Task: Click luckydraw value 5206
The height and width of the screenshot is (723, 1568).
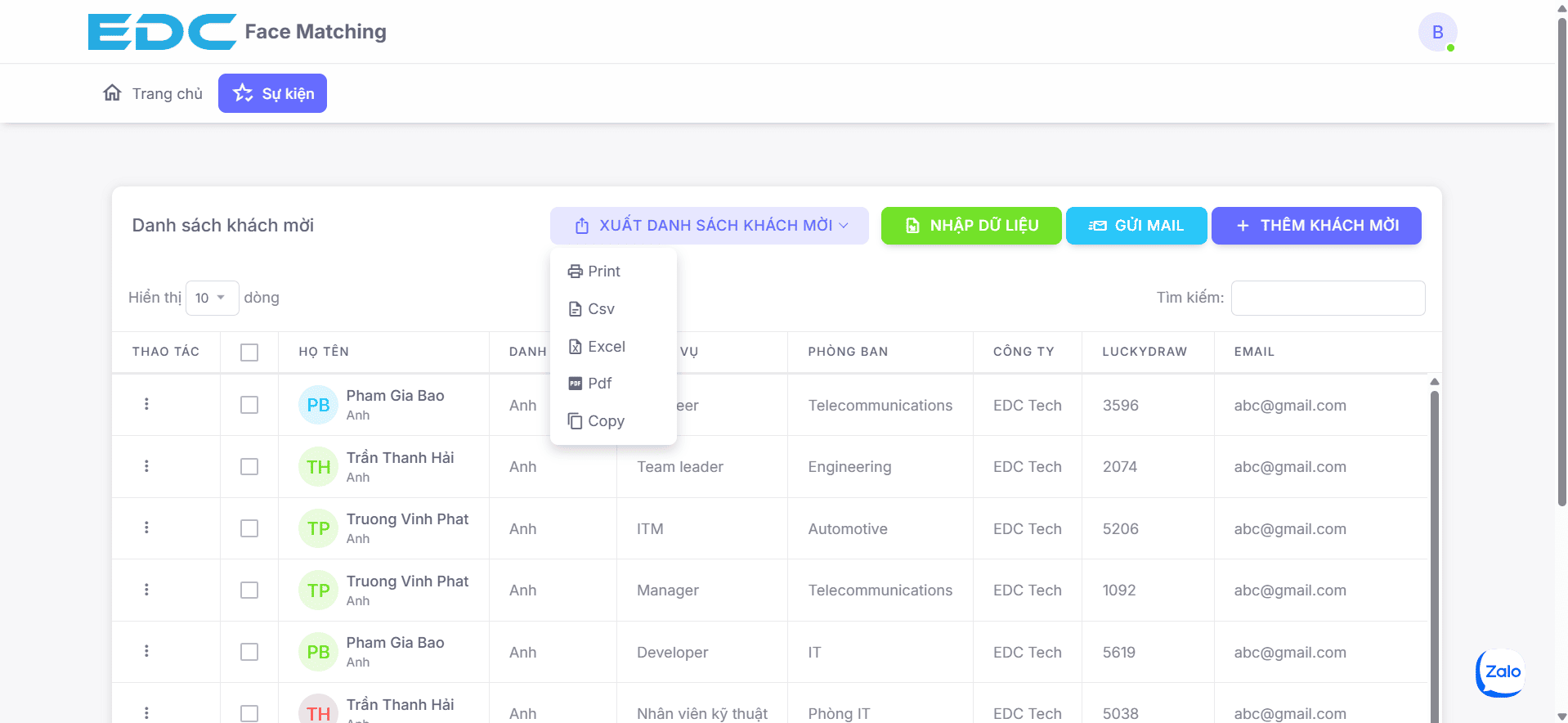Action: tap(1120, 528)
